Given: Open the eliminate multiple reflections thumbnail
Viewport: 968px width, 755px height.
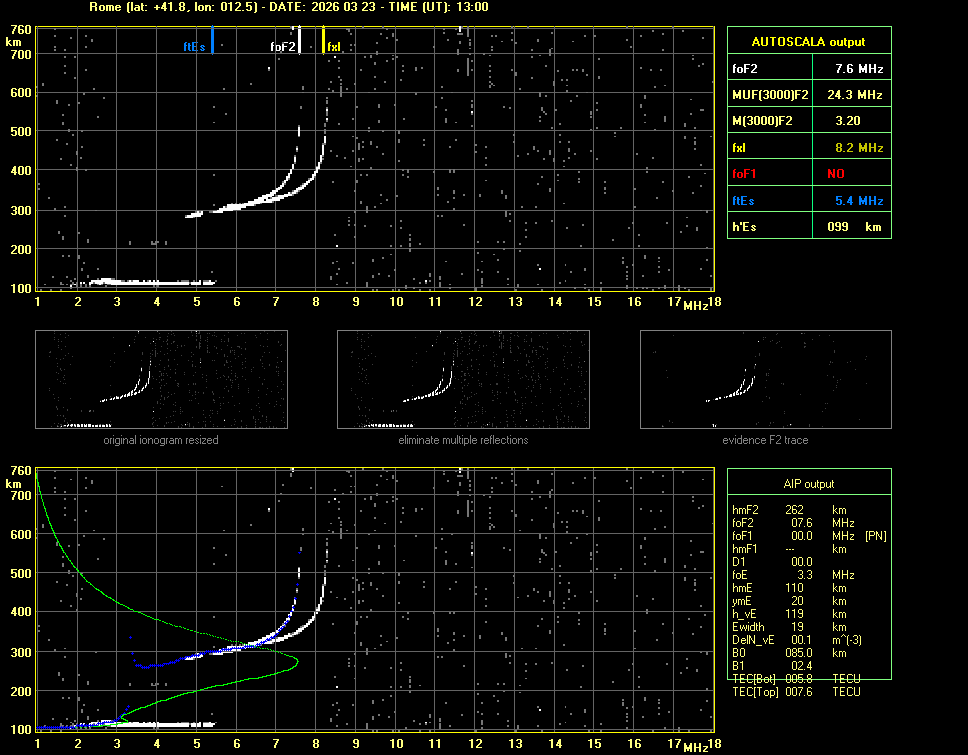Looking at the screenshot, I should [x=463, y=379].
